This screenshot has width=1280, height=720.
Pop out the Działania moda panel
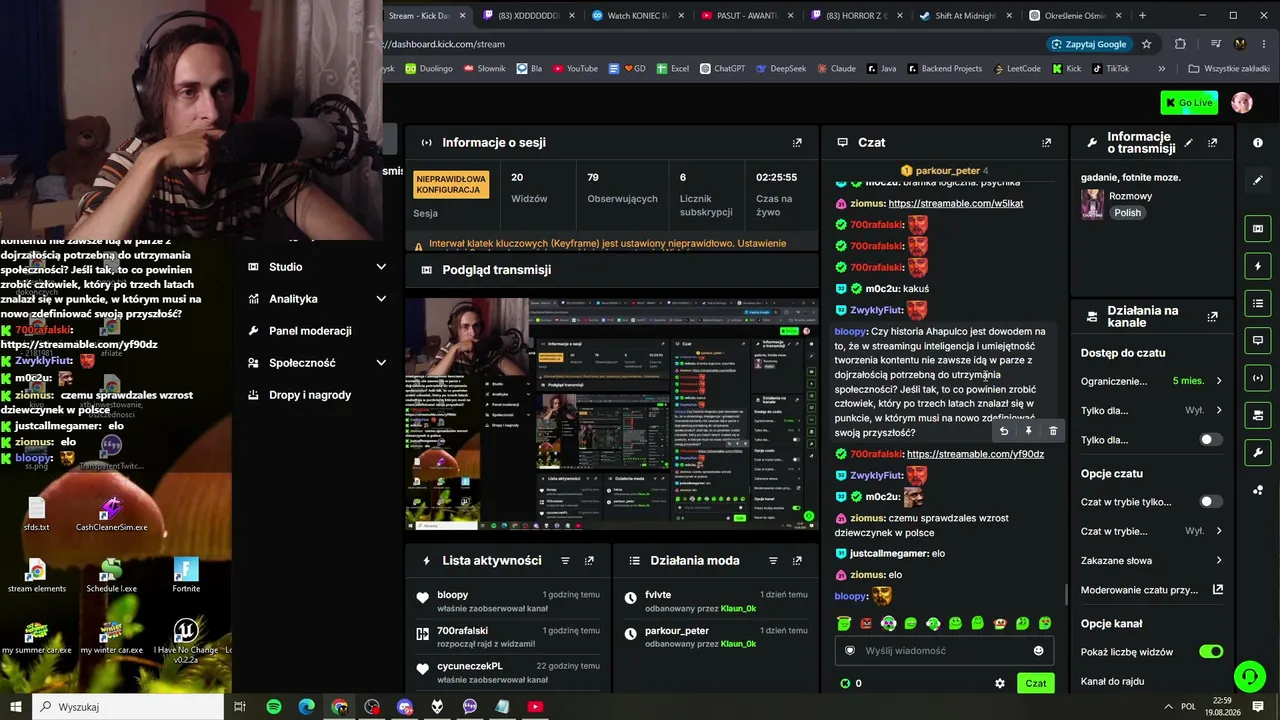797,561
